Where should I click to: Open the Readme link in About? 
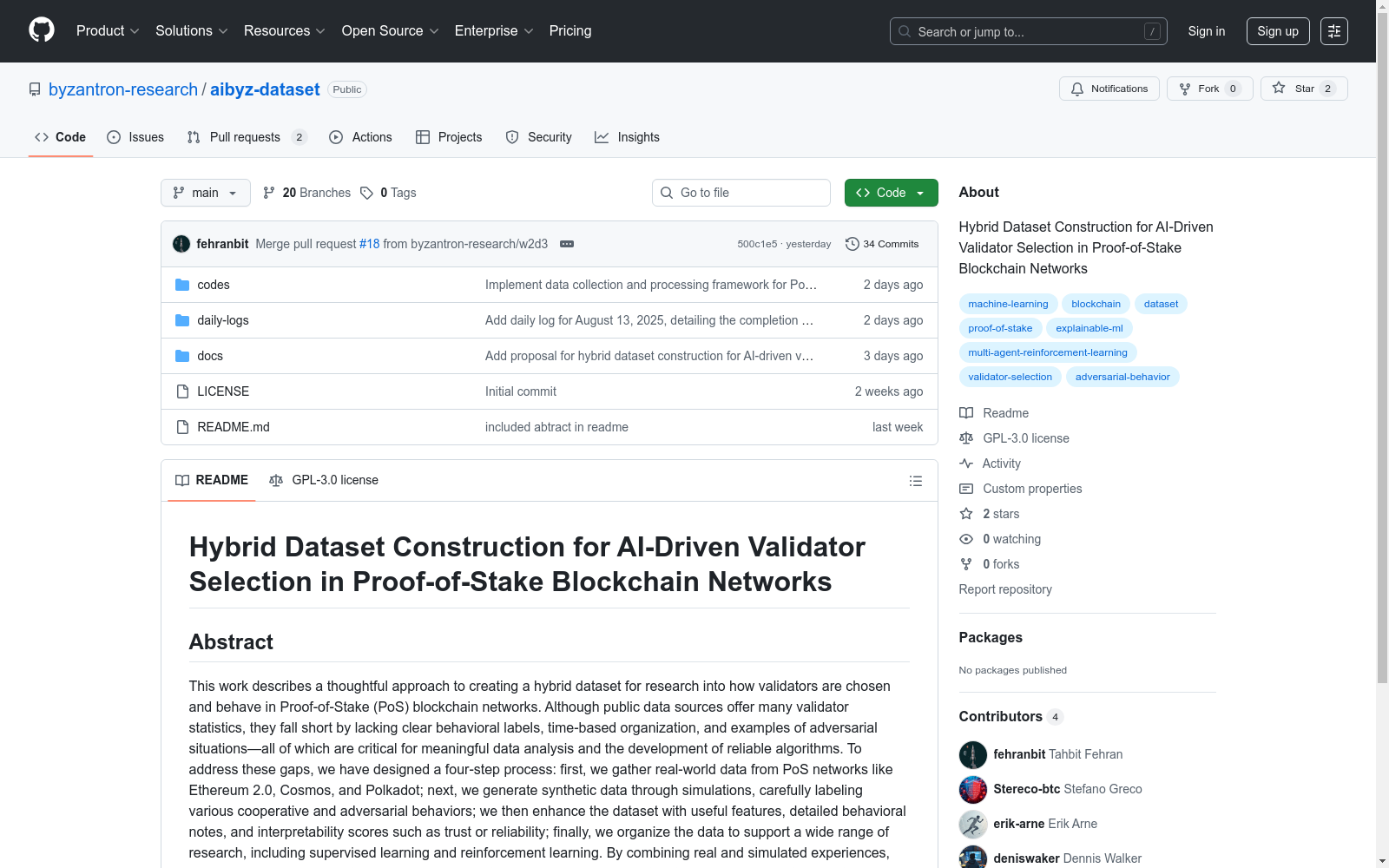click(995, 413)
